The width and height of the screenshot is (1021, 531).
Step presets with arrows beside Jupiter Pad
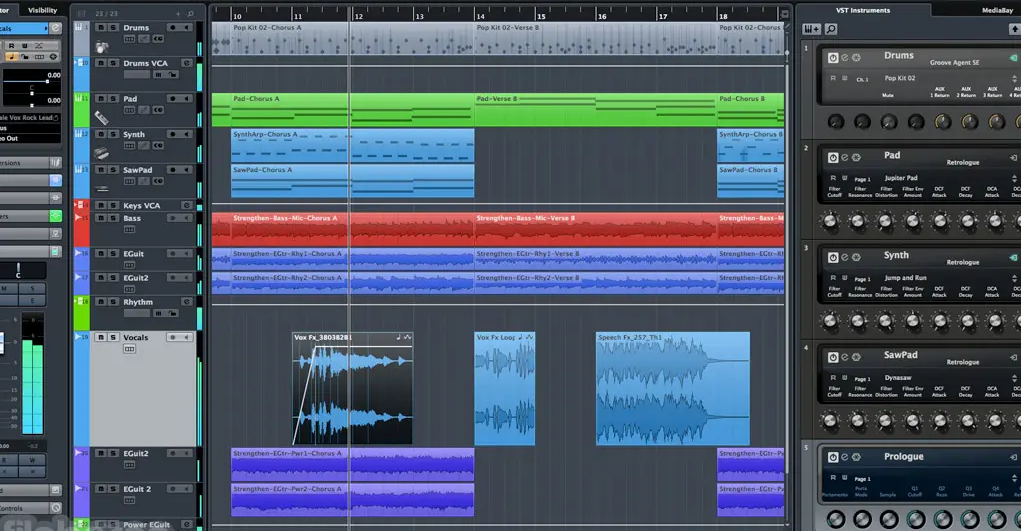[x=1014, y=178]
